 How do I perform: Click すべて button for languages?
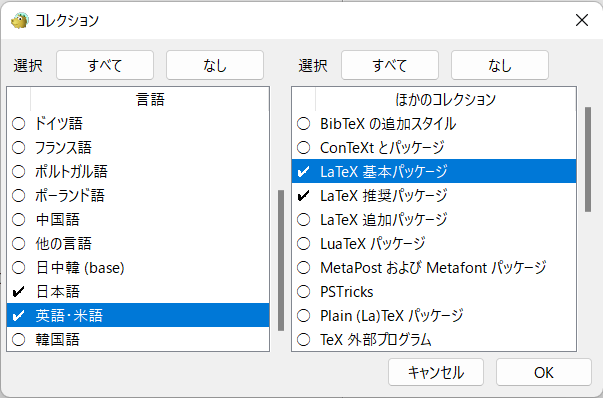[x=105, y=65]
